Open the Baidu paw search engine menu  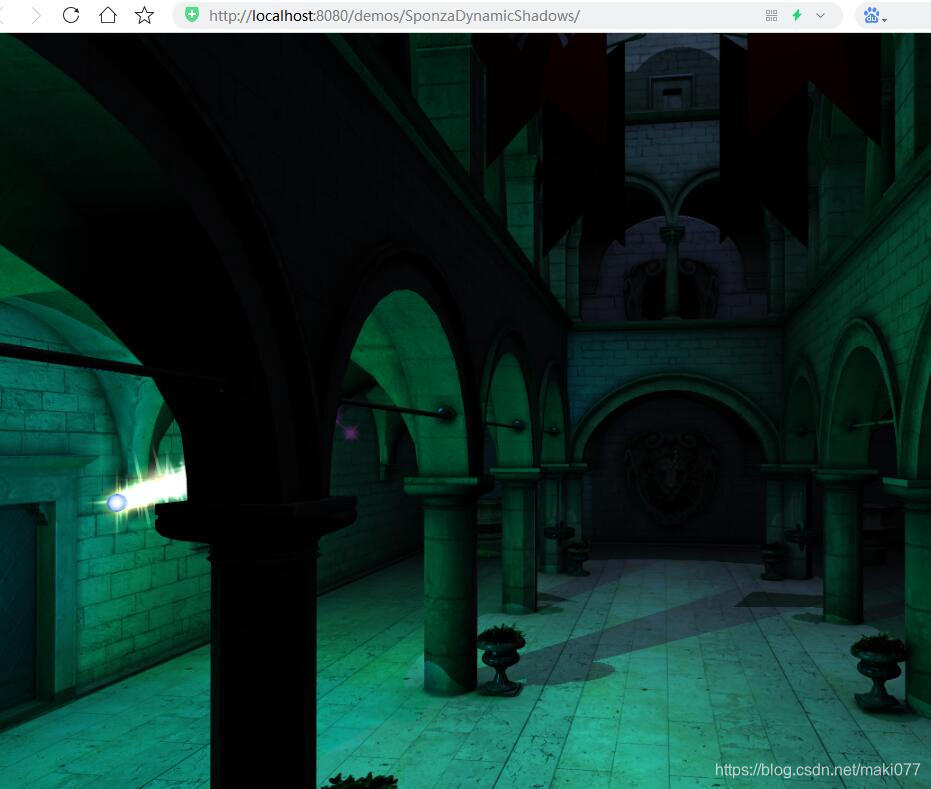[x=874, y=15]
